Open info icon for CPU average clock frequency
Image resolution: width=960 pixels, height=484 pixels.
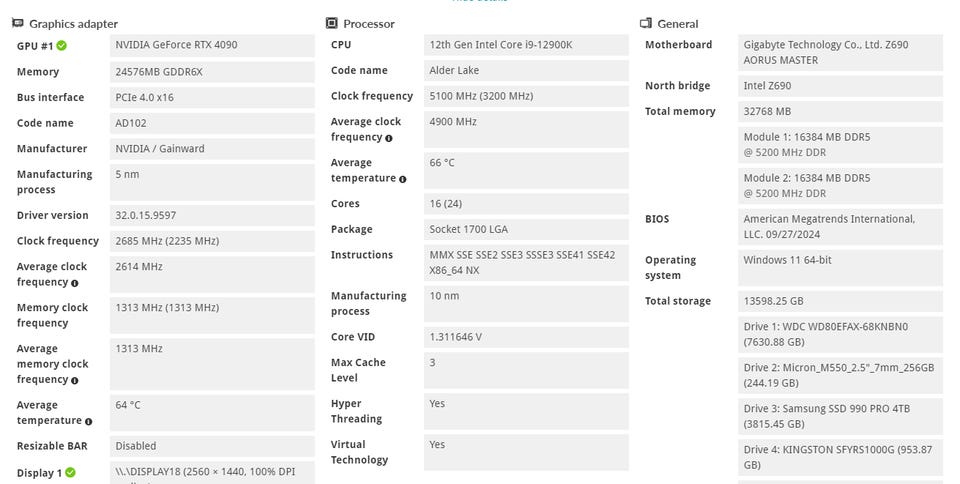[389, 138]
